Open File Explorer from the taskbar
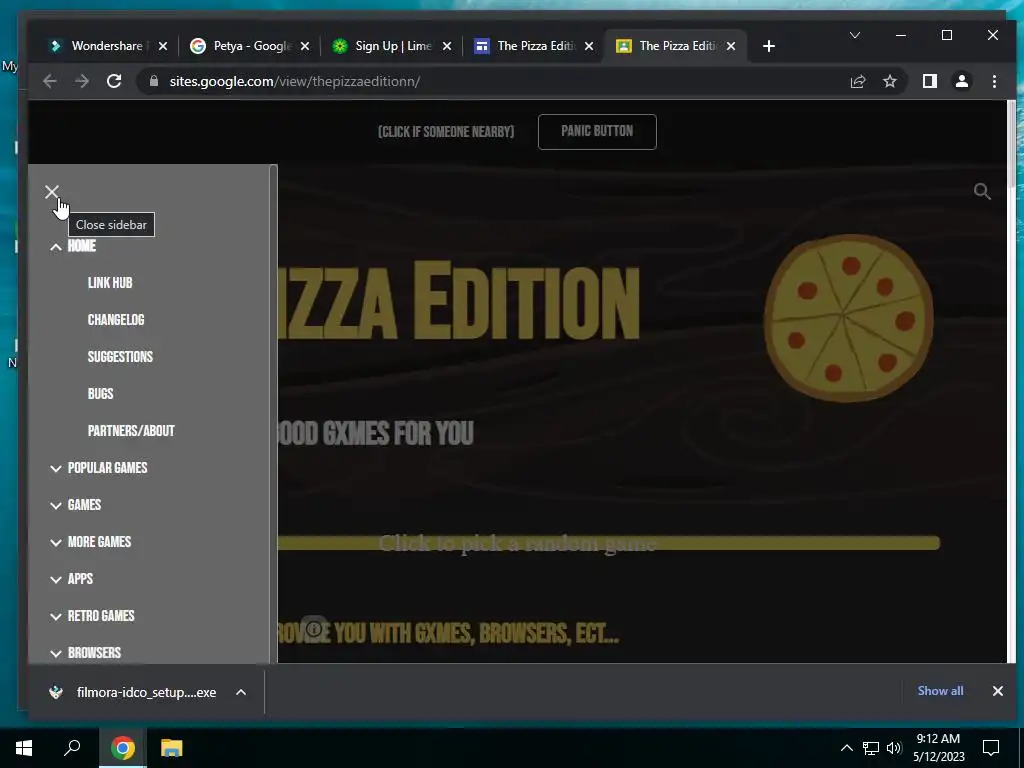1024x768 pixels. [171, 748]
